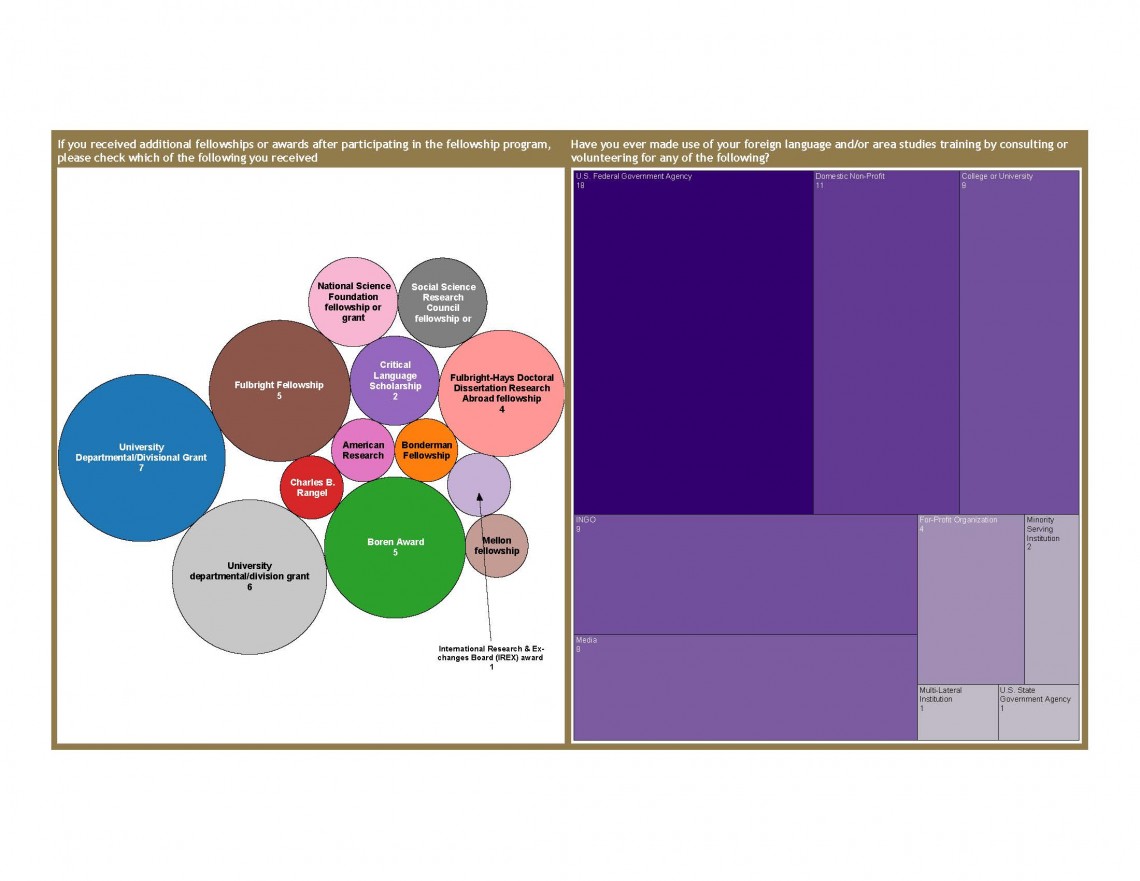This screenshot has height=881, width=1140.
Task: Click the Domestic Non-Profit treemap tile
Action: (886, 342)
